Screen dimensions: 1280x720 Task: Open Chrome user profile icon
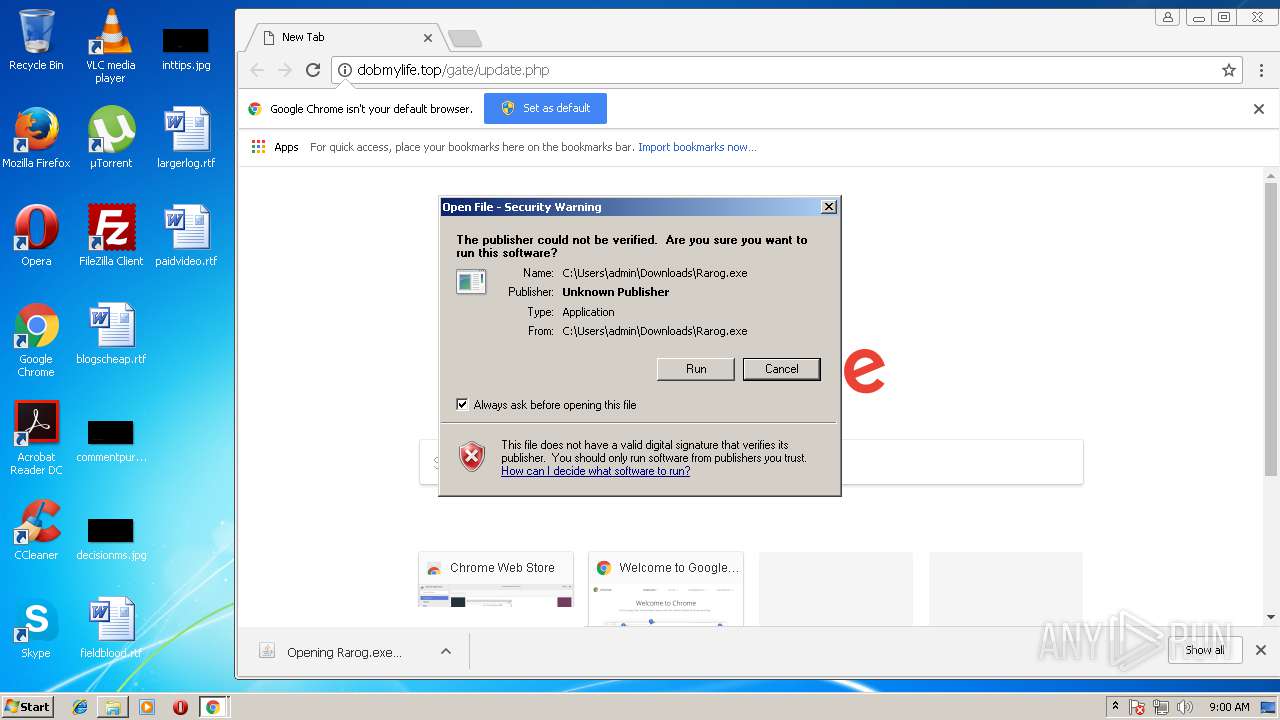click(1167, 17)
